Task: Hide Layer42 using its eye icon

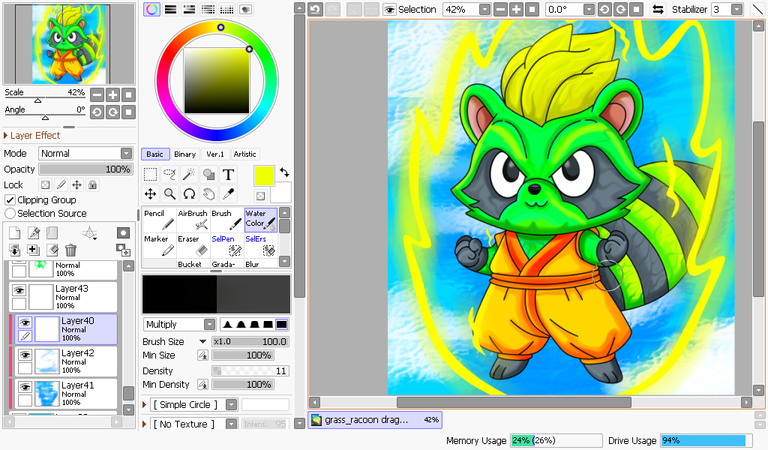Action: [25, 355]
